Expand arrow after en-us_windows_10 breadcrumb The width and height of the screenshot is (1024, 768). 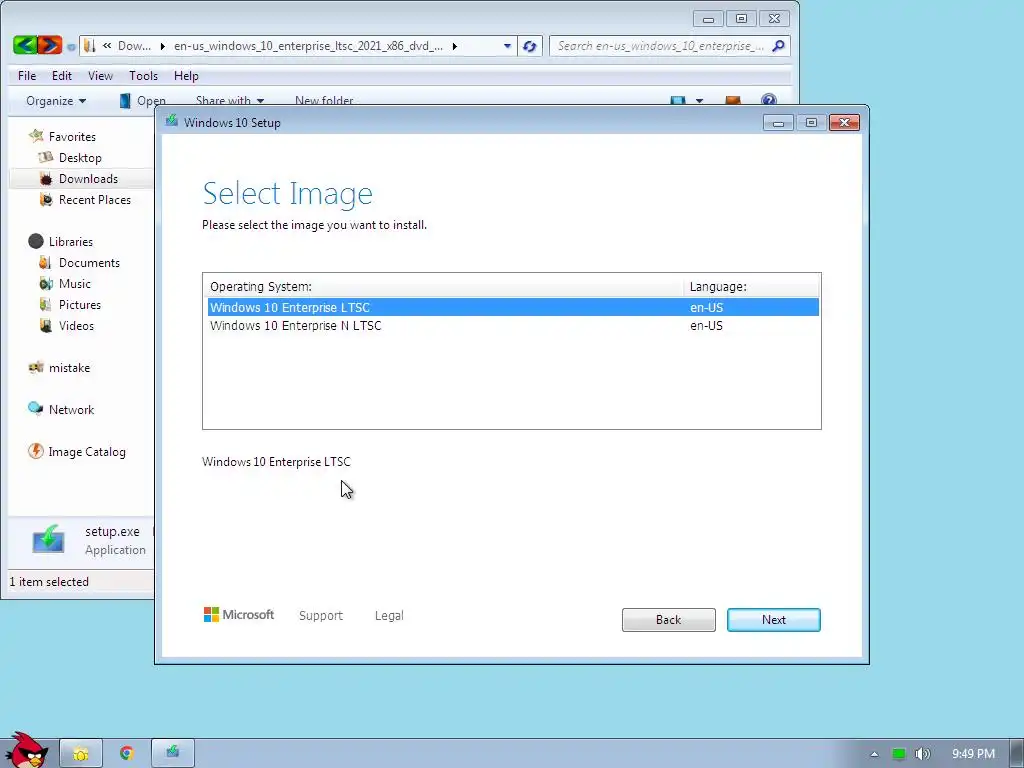[455, 46]
